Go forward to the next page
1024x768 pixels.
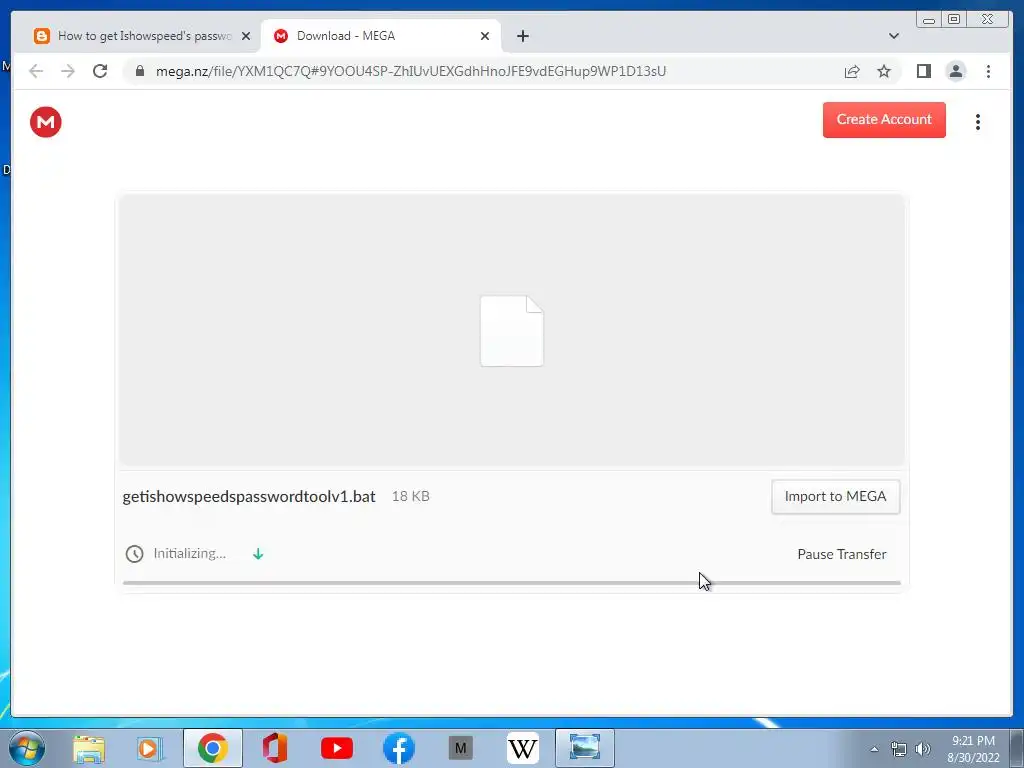point(68,71)
